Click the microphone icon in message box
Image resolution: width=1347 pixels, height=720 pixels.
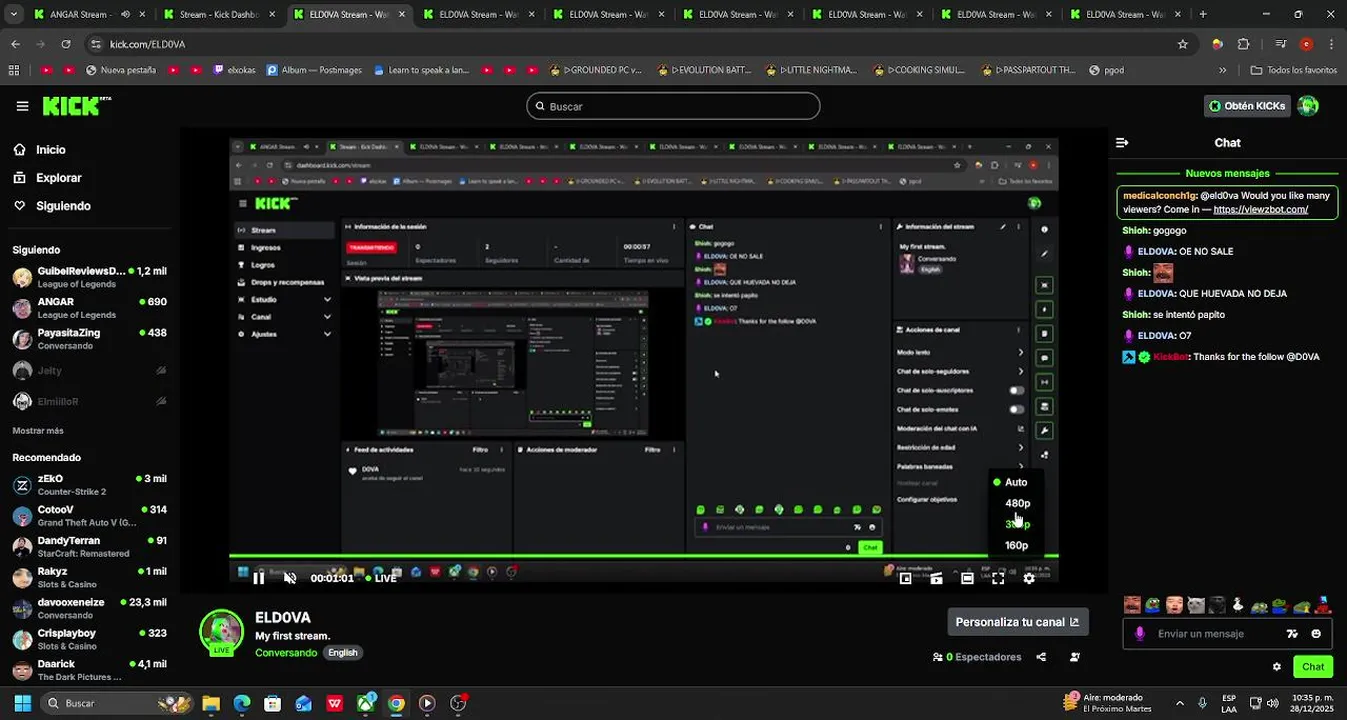(1140, 633)
